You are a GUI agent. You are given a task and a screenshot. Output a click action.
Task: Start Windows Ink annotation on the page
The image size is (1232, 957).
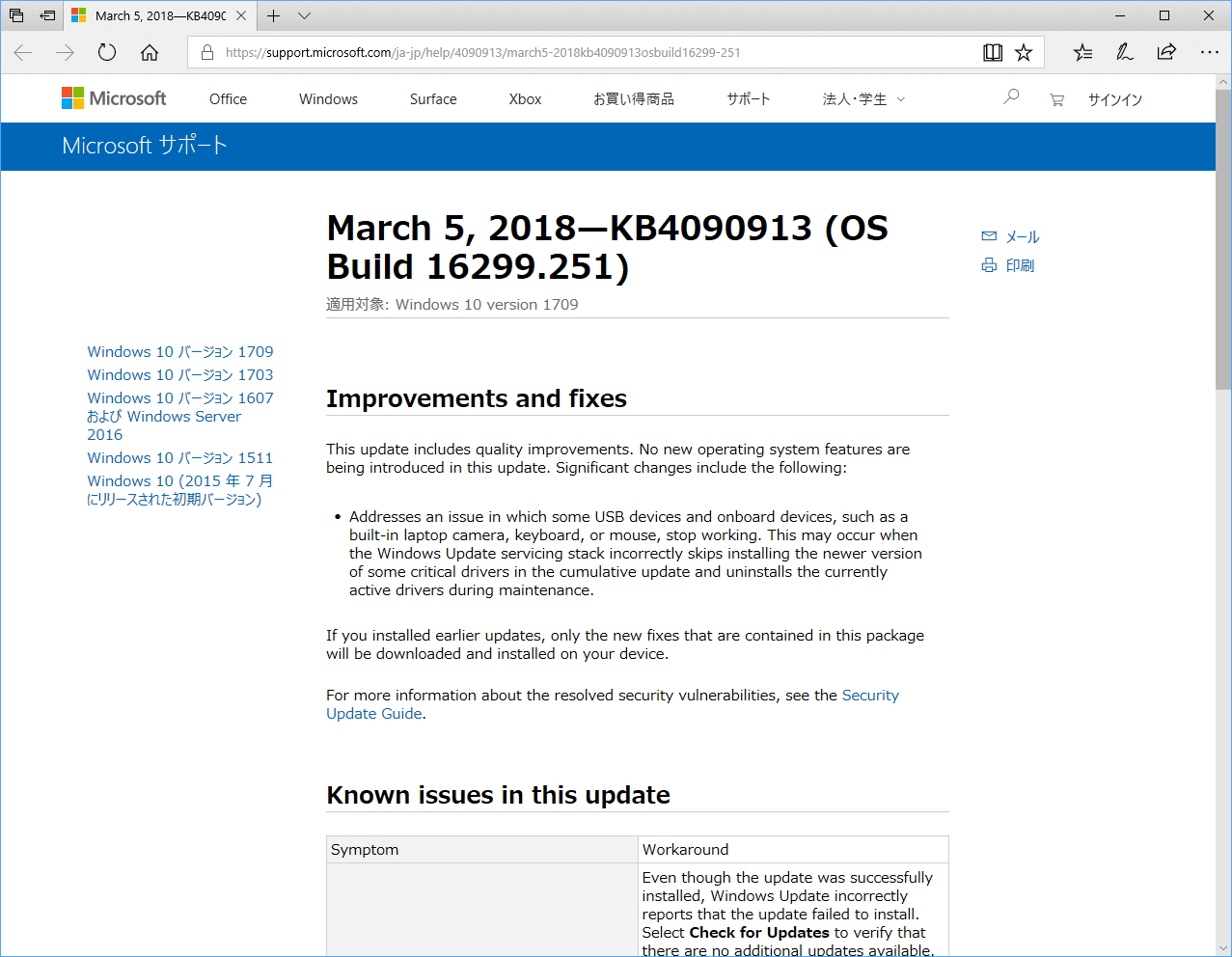pyautogui.click(x=1124, y=52)
